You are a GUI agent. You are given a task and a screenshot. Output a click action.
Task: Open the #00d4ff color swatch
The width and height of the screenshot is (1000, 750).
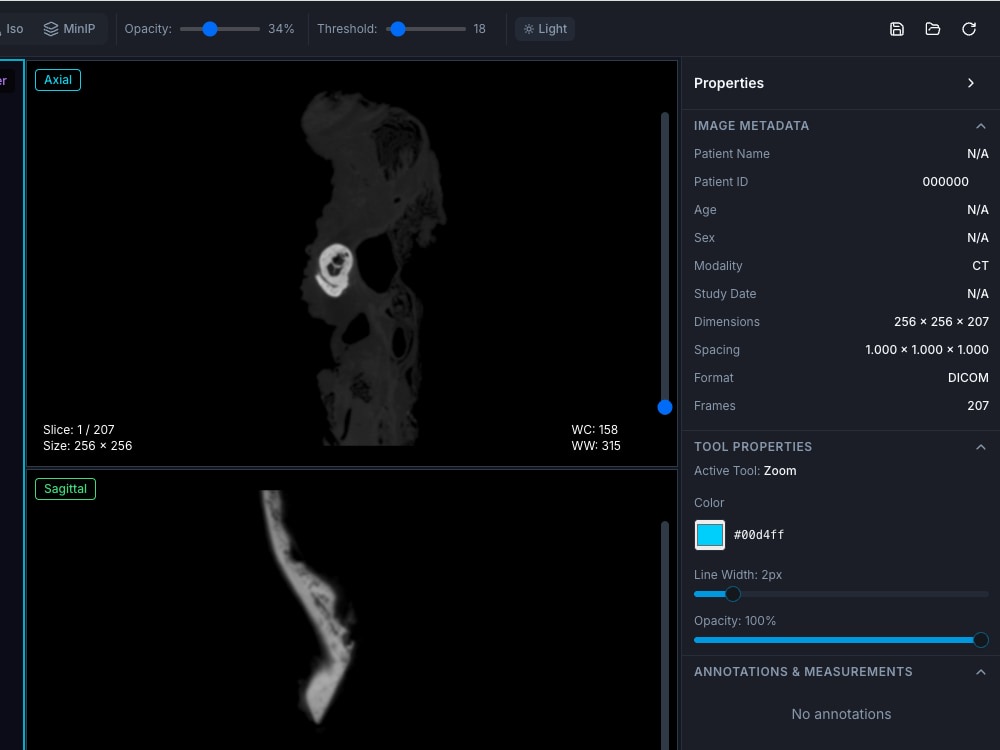(709, 534)
